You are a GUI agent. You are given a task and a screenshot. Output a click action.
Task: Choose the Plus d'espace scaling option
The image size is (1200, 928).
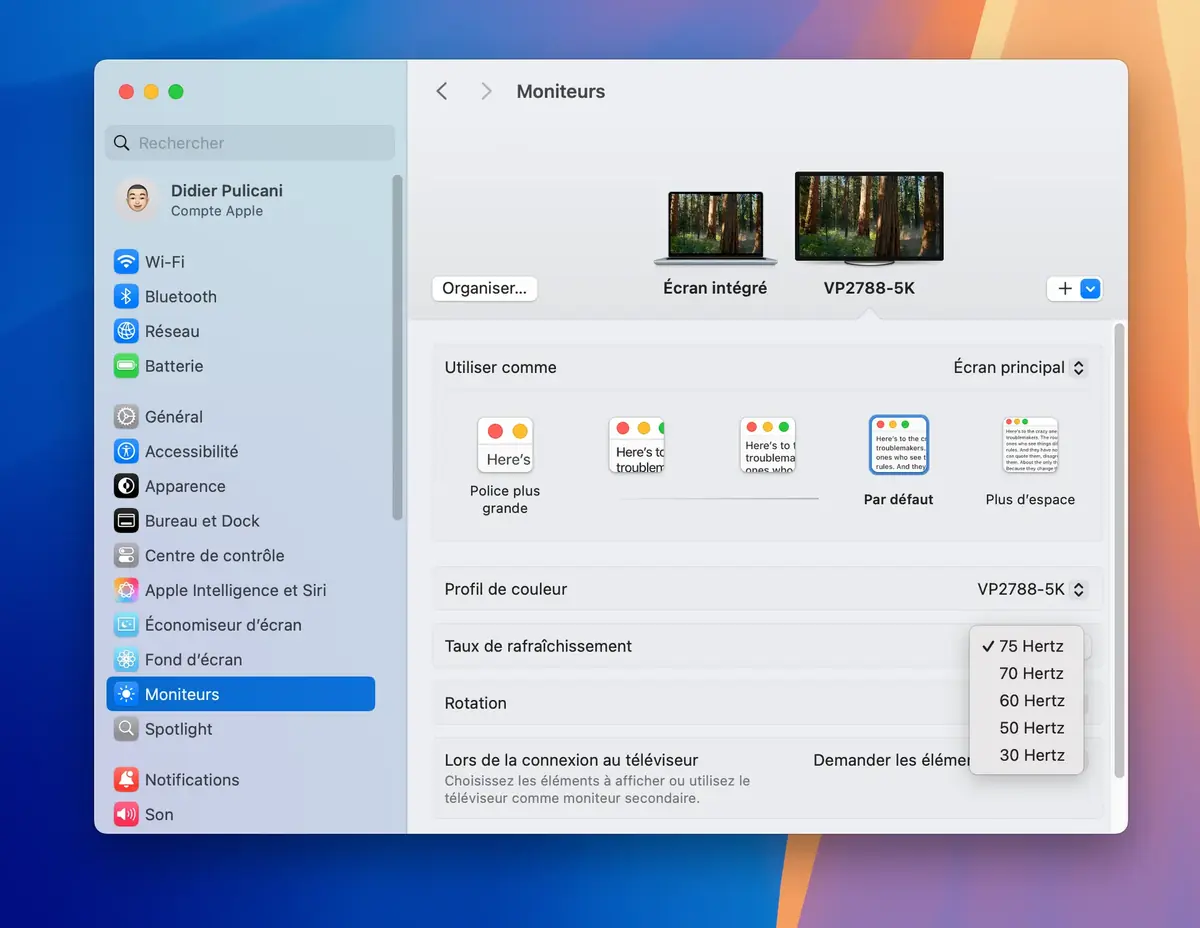coord(1029,445)
